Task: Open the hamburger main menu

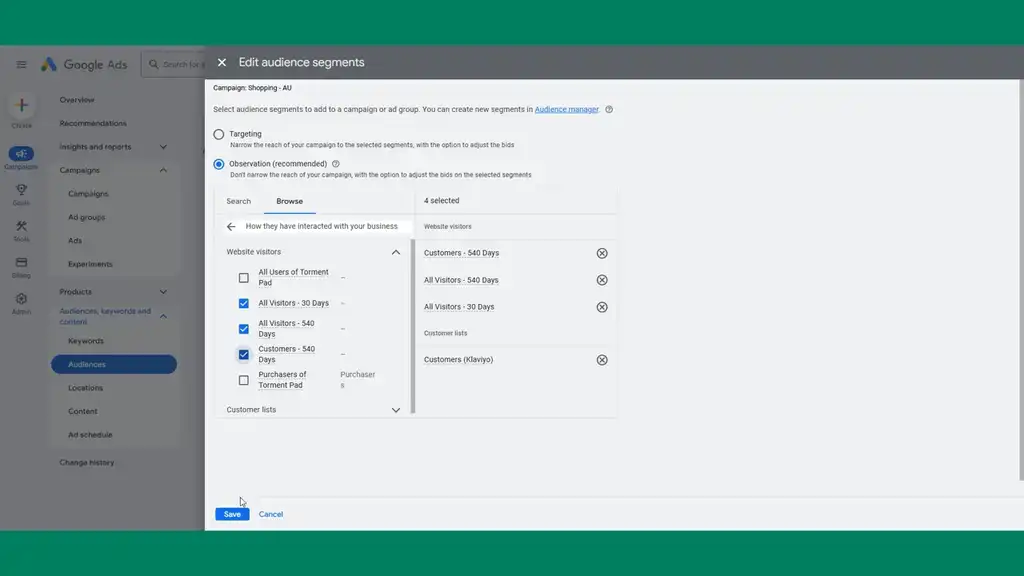Action: coord(21,65)
